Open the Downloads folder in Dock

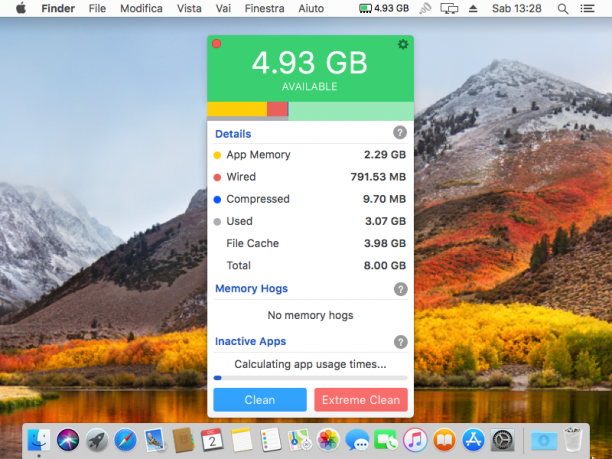544,440
